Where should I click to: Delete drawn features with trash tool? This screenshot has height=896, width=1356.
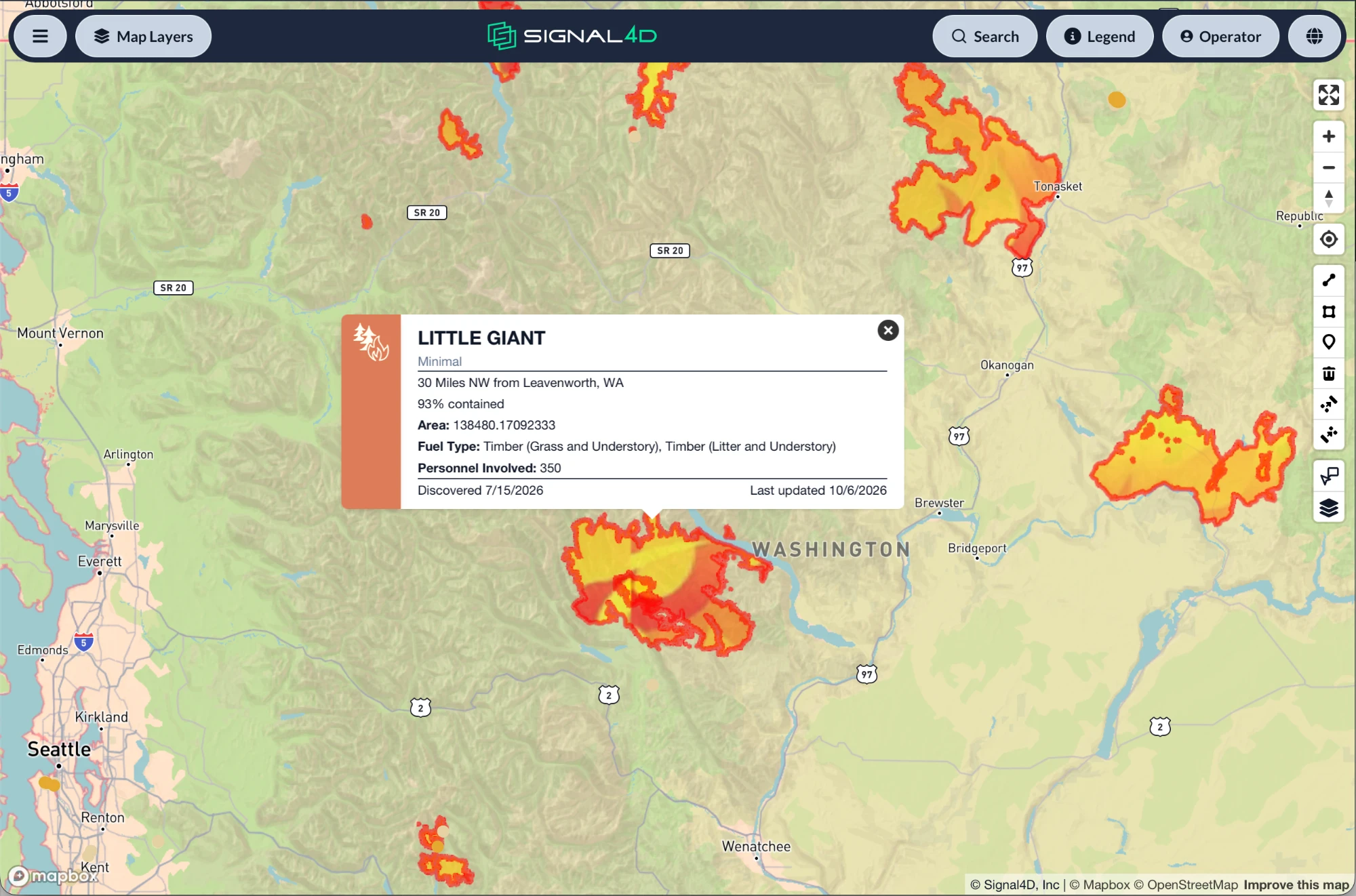pos(1328,373)
